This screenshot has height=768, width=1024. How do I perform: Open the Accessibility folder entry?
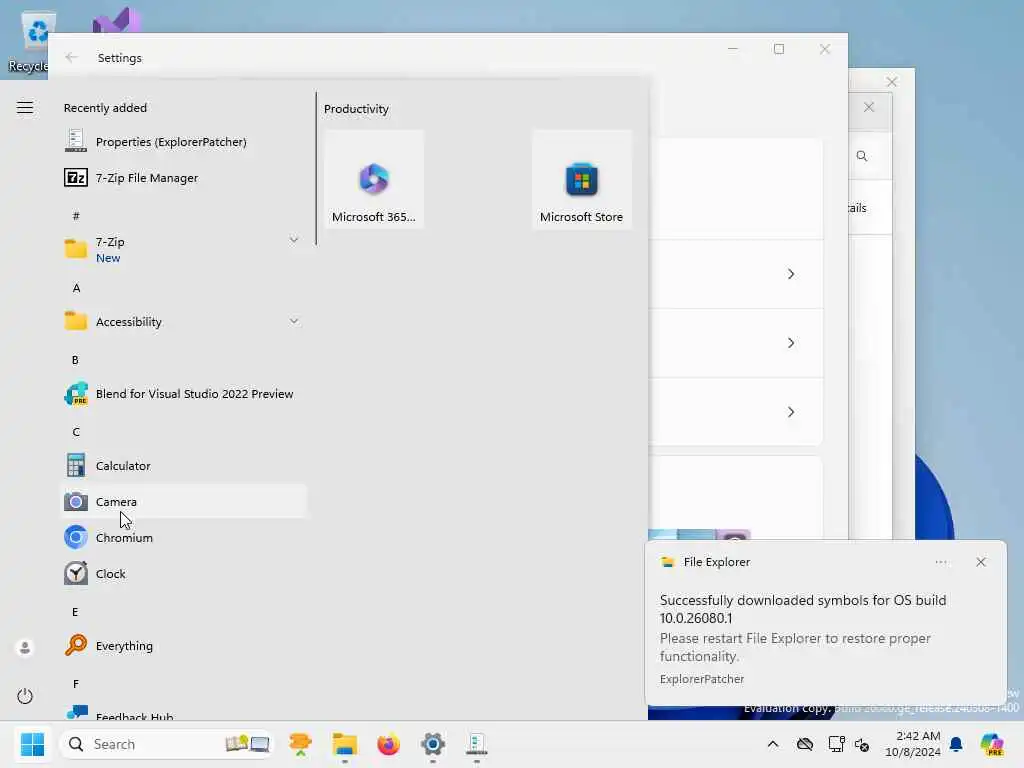(x=184, y=321)
